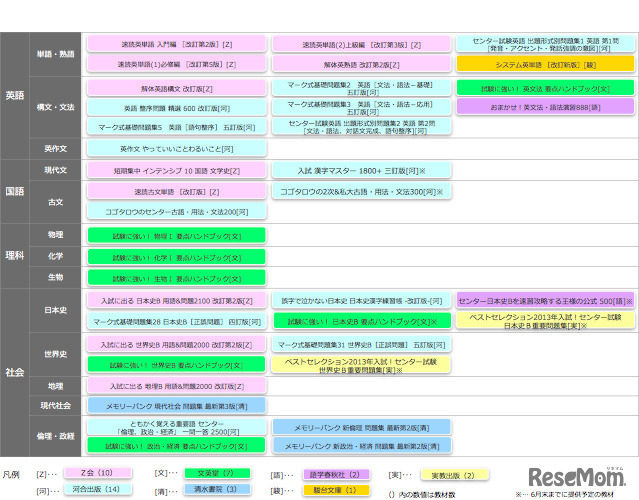
Task: Open おまかせ!英文法・語法演習888 card
Action: [546, 107]
